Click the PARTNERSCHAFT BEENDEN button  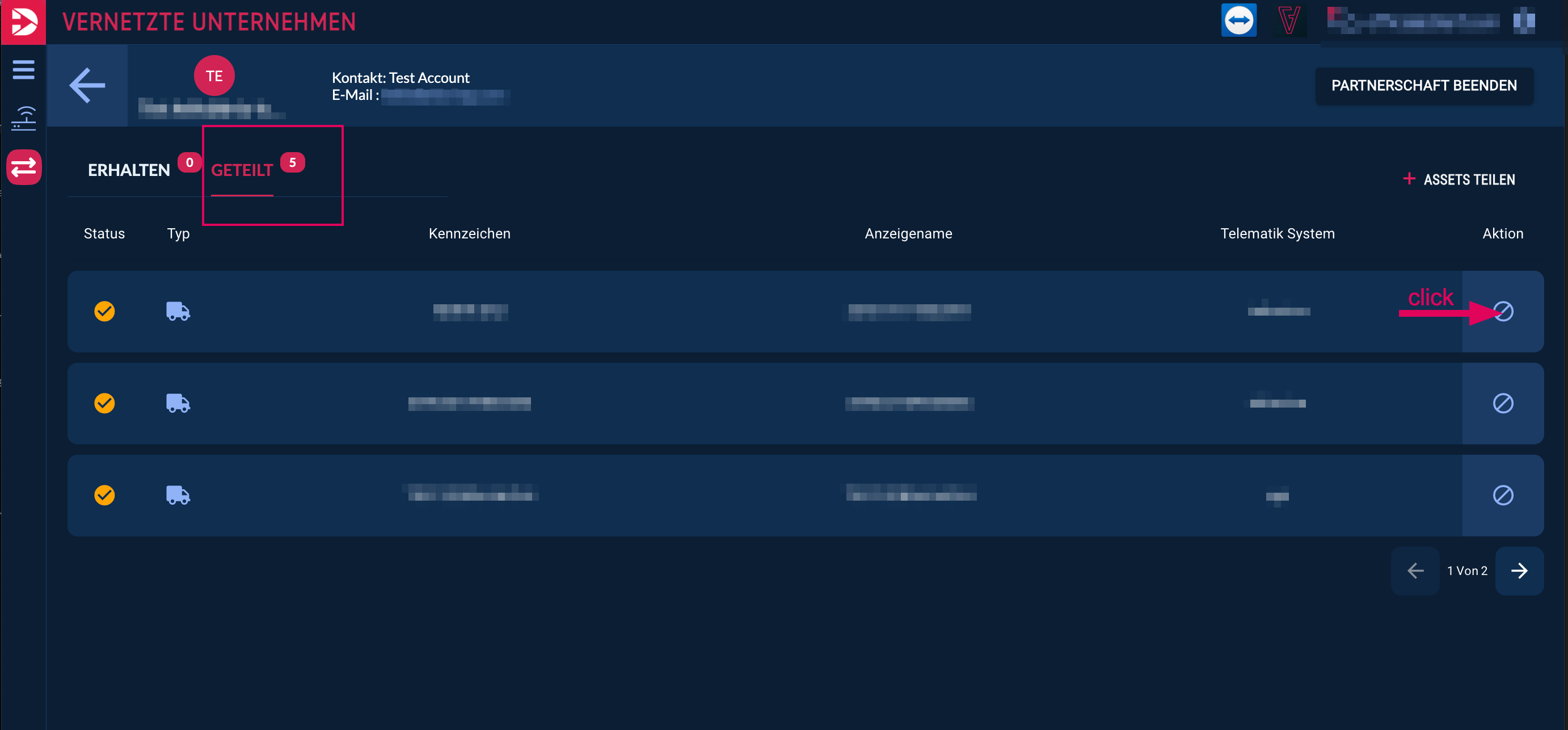point(1424,85)
